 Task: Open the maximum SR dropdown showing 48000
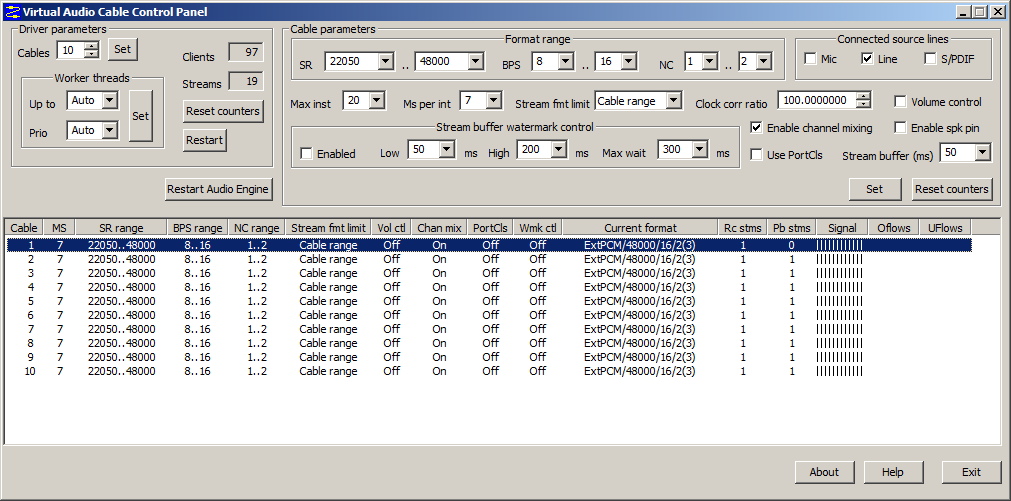(x=475, y=62)
